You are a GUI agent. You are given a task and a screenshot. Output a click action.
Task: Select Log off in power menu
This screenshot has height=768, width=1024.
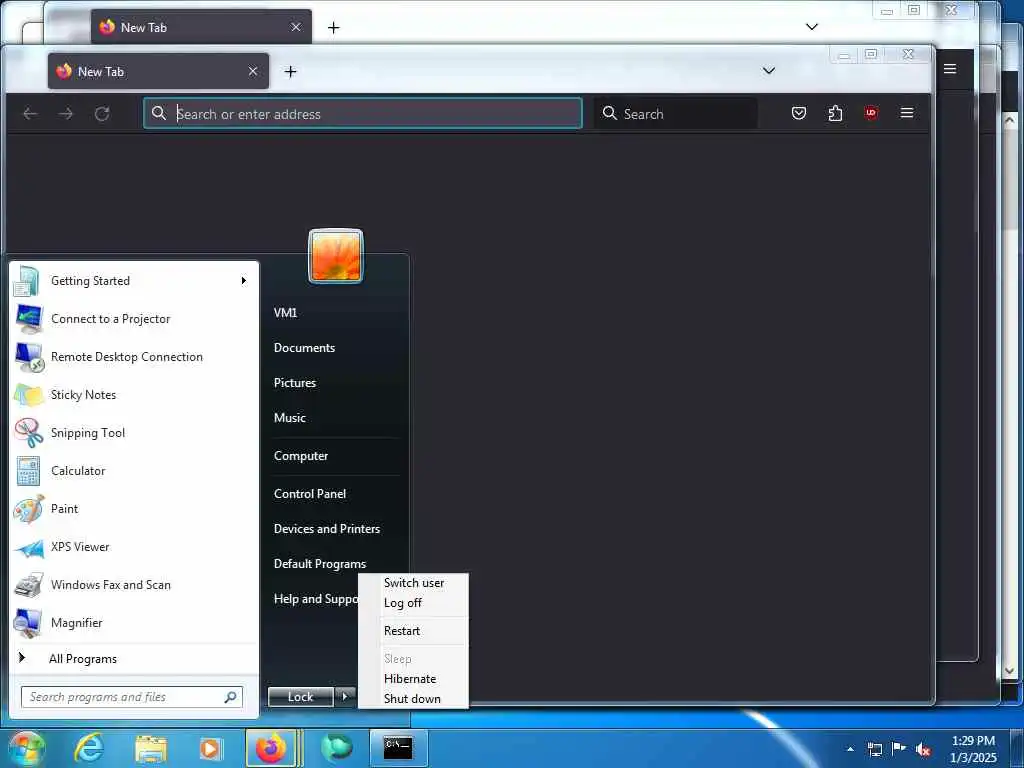(403, 603)
